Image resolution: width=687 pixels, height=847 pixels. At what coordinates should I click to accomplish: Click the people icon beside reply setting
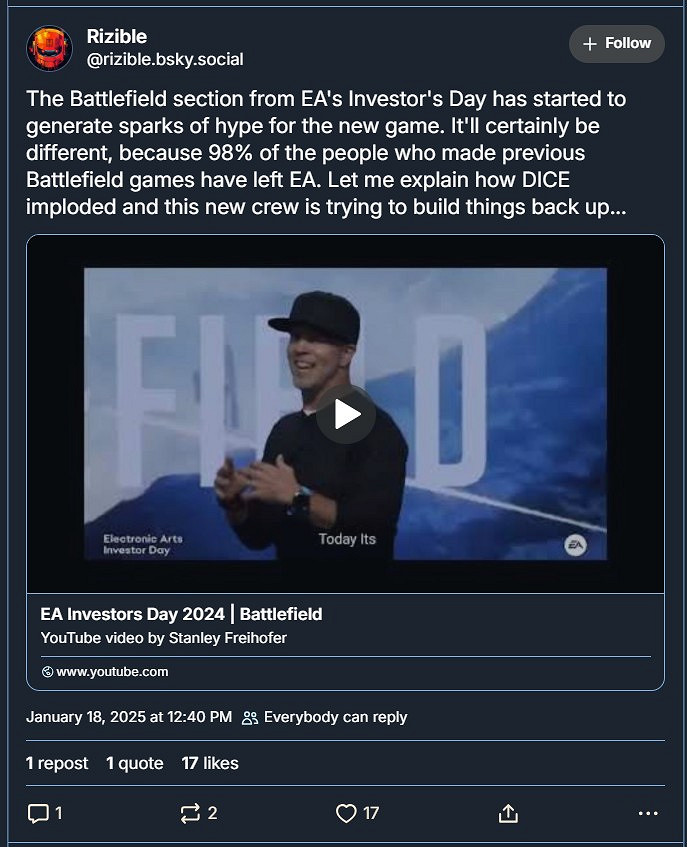point(250,717)
